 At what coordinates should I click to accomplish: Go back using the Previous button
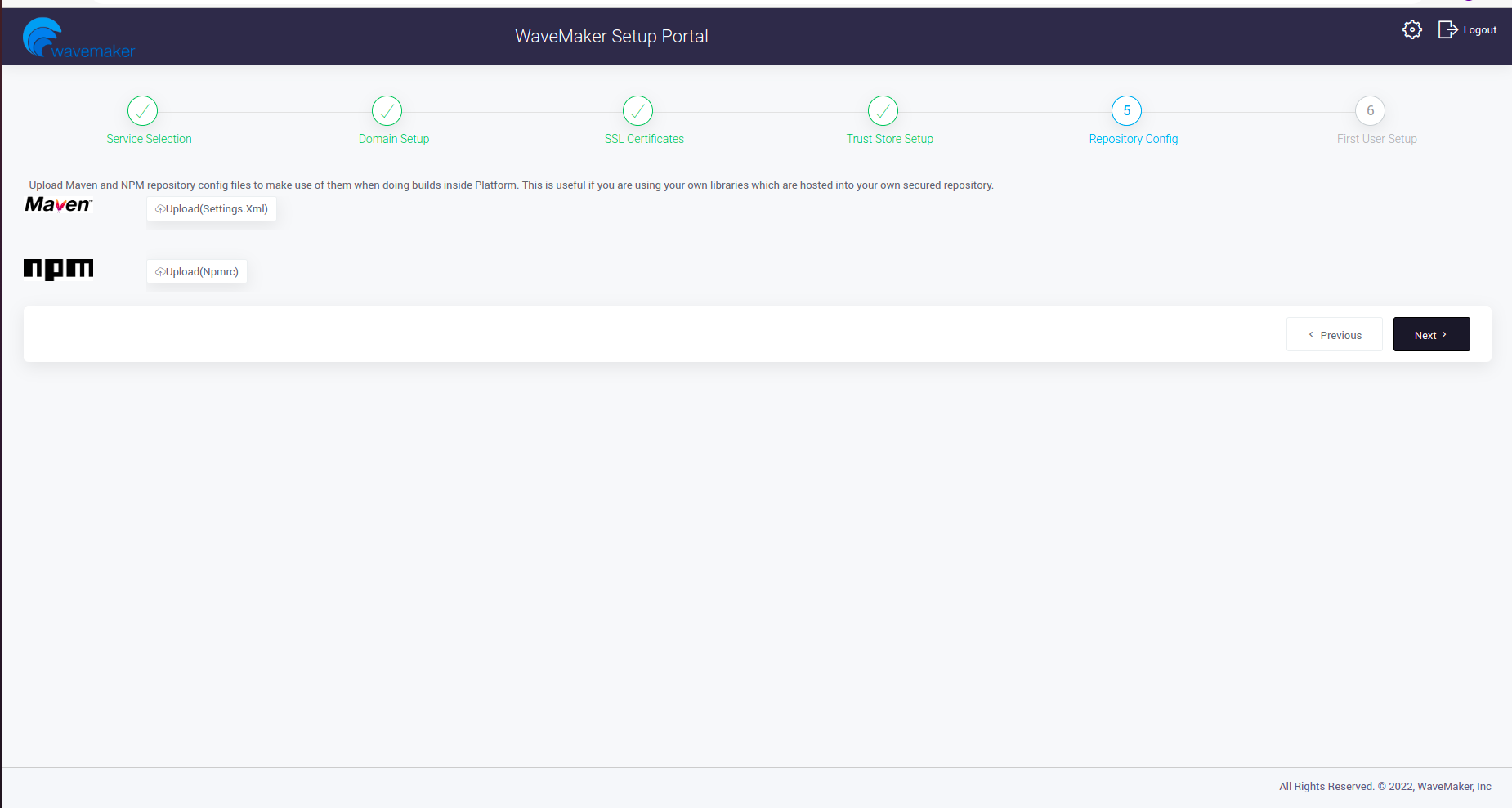click(x=1335, y=334)
